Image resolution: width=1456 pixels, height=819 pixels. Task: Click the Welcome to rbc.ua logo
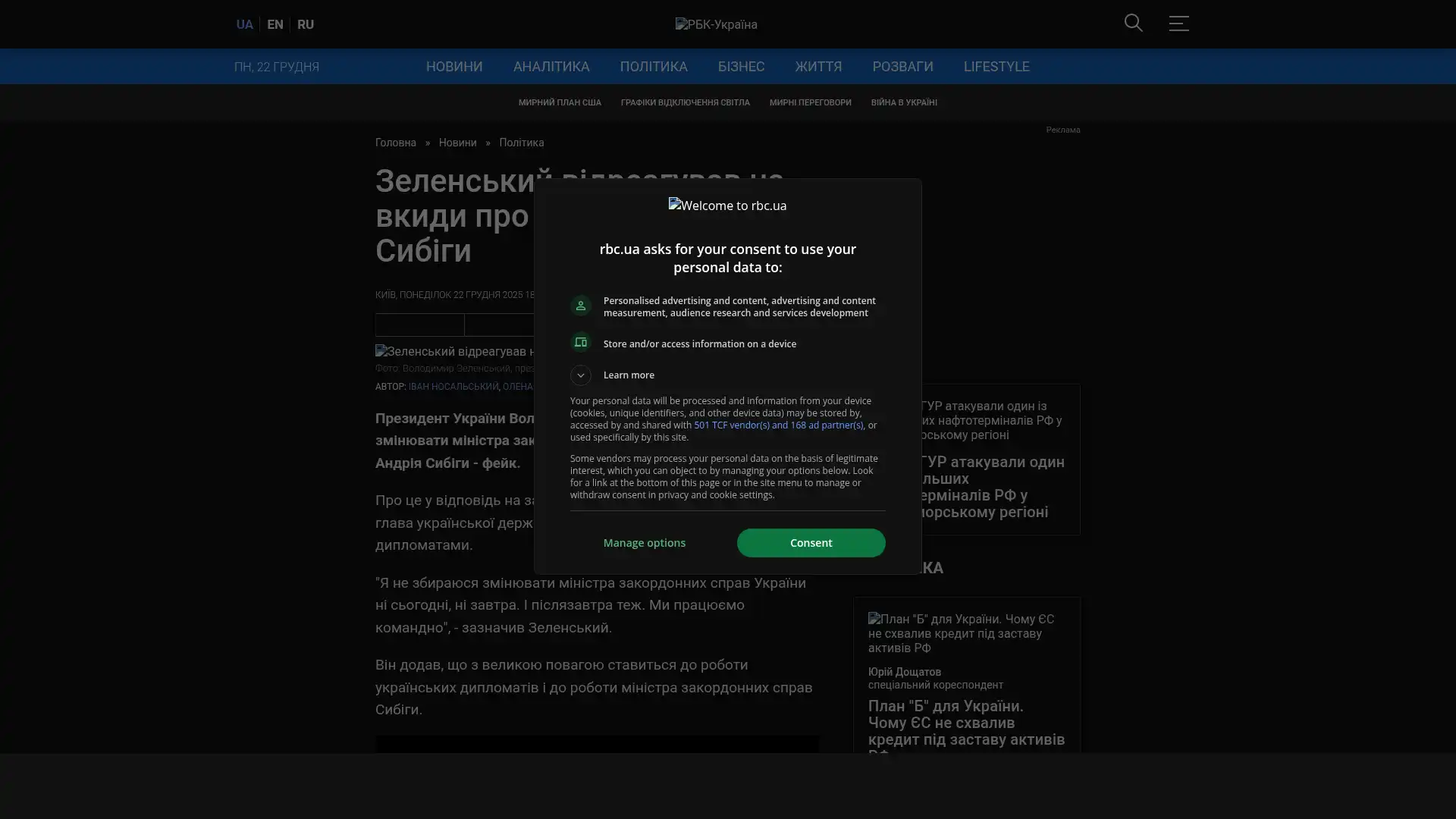pyautogui.click(x=727, y=206)
